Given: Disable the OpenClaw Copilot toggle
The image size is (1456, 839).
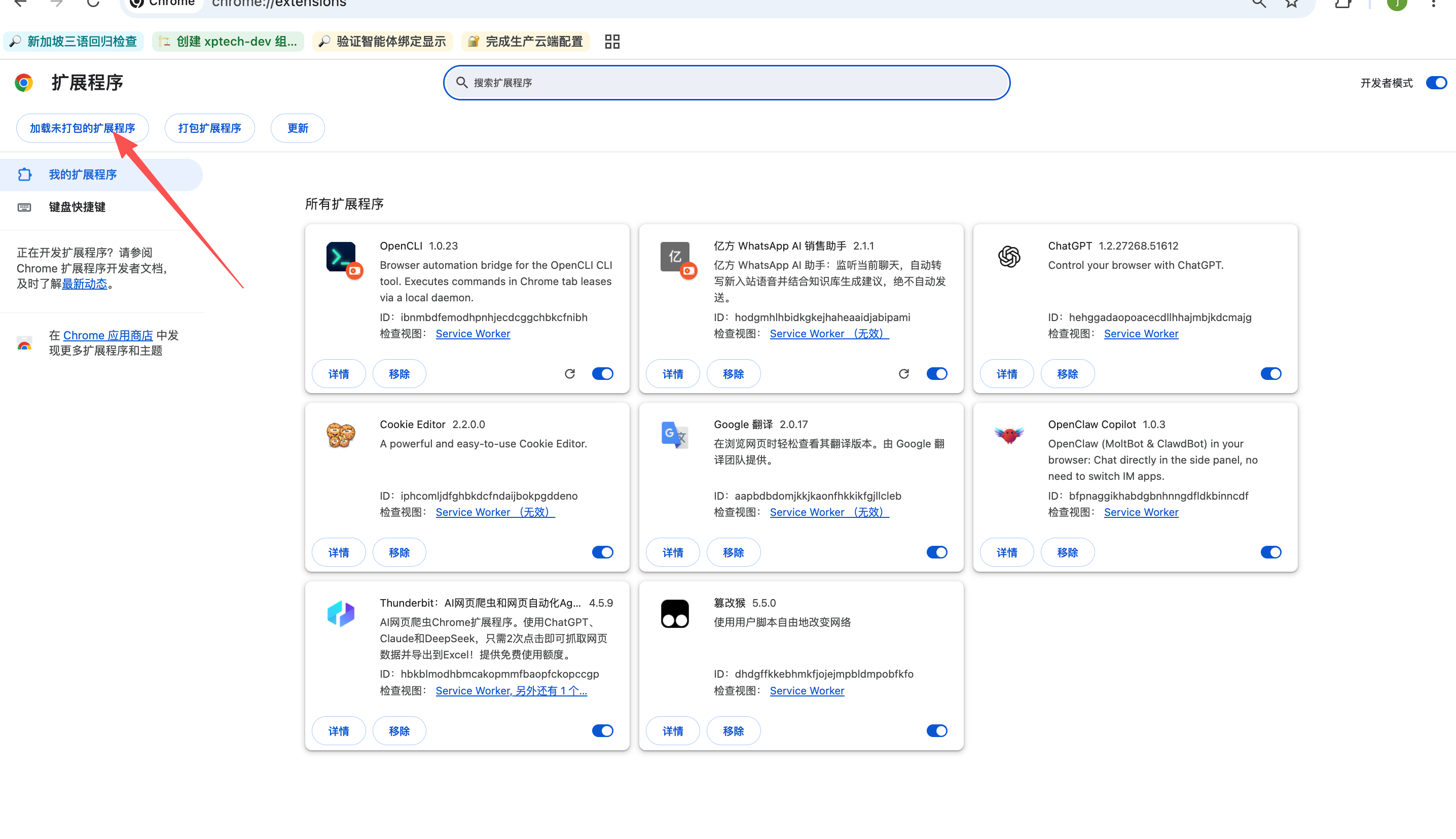Looking at the screenshot, I should pos(1270,552).
